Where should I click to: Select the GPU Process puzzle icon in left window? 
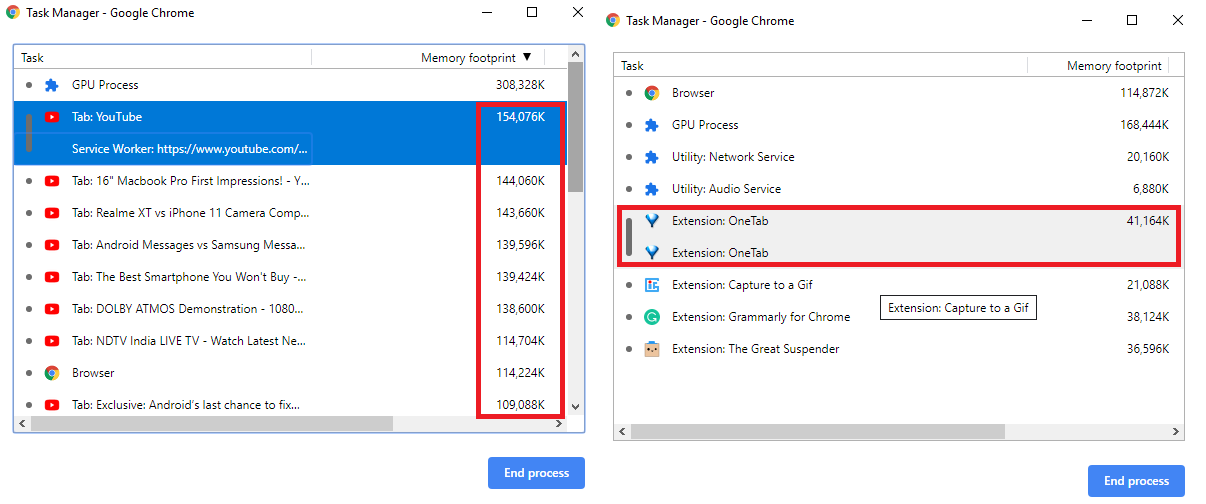point(52,85)
